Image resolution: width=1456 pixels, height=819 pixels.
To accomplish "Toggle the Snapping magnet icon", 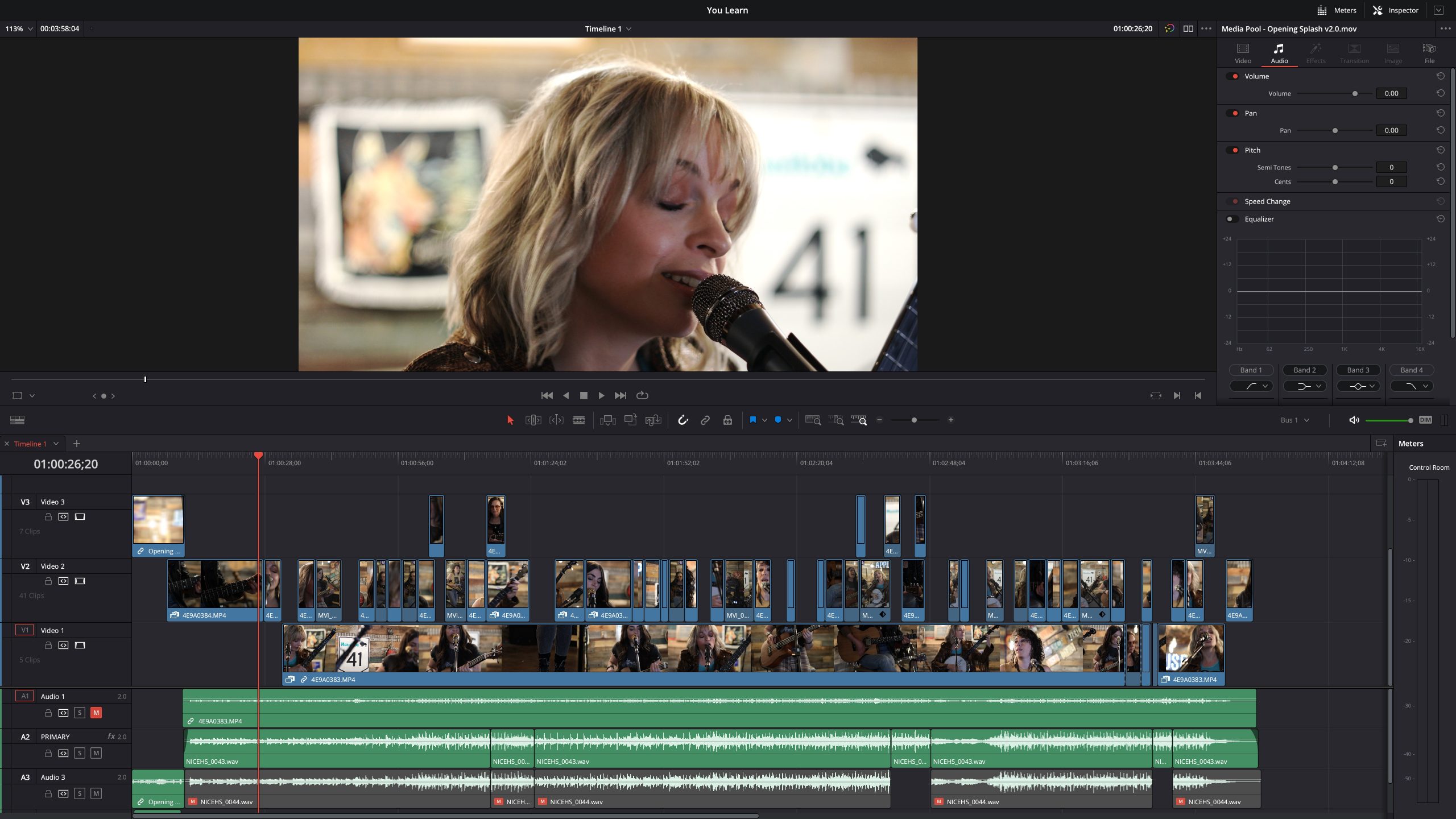I will [x=682, y=420].
